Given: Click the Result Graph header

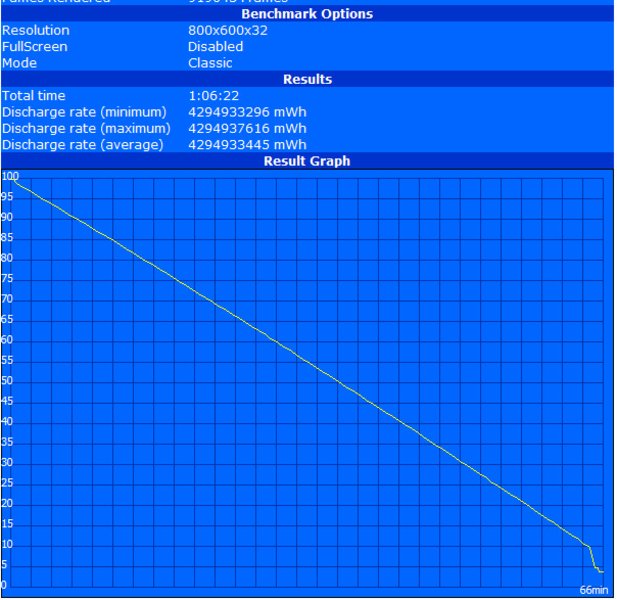Looking at the screenshot, I should (x=307, y=161).
